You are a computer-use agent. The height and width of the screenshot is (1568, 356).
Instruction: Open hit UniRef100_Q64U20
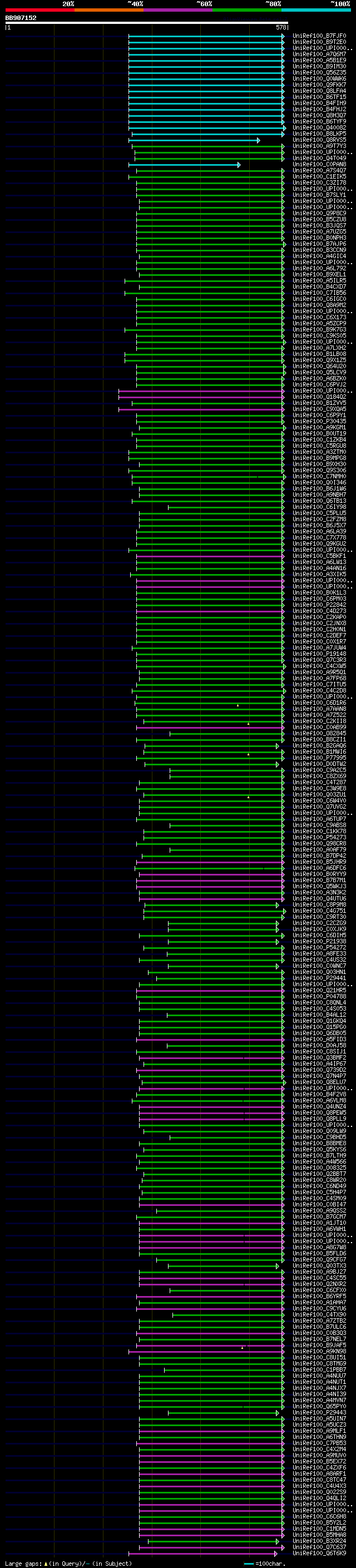[319, 367]
